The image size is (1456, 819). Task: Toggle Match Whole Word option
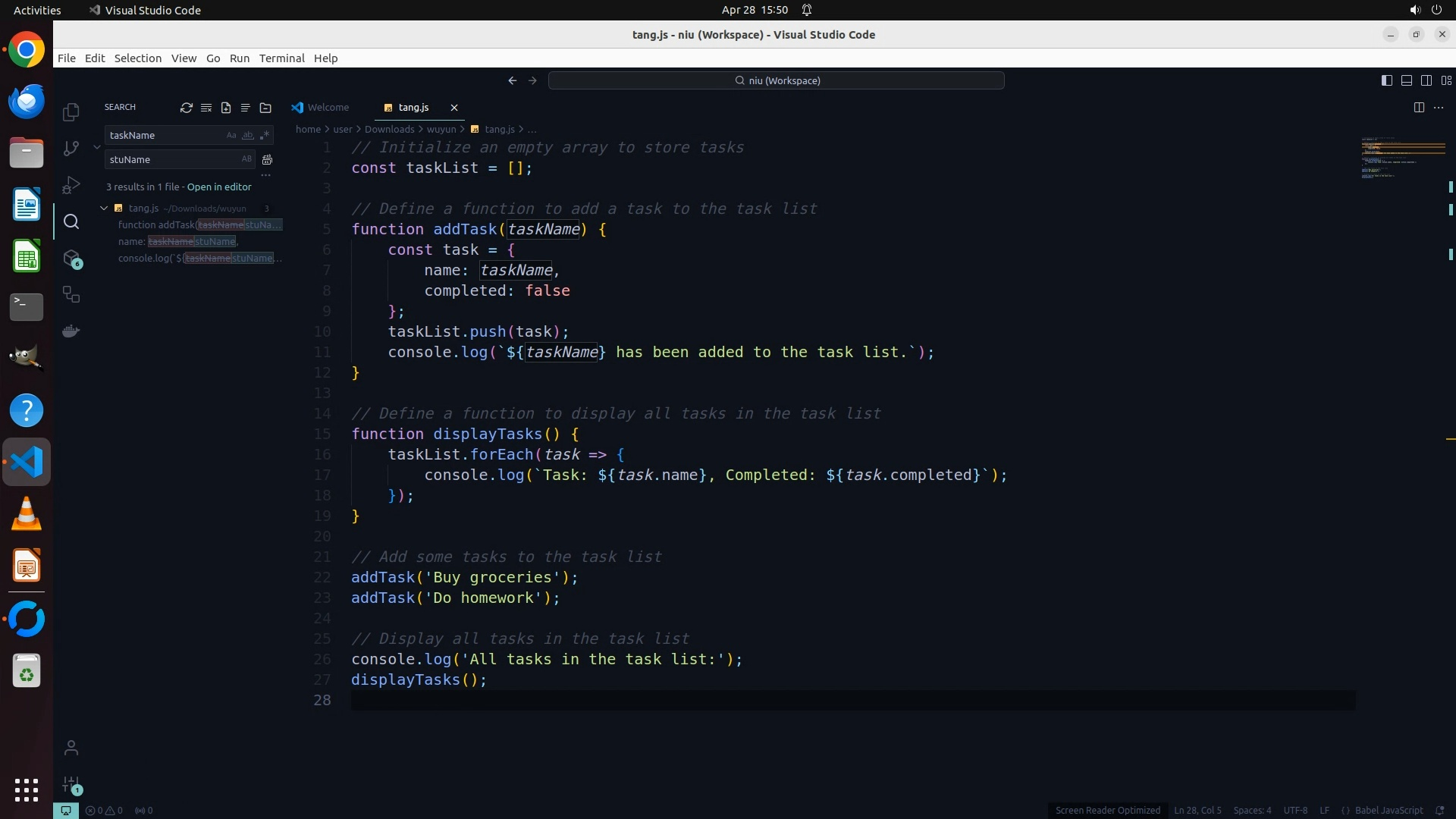click(x=248, y=135)
